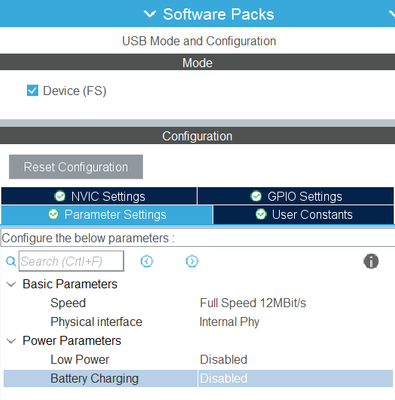395x400 pixels.
Task: Select the Speed parameter row
Action: (198, 303)
